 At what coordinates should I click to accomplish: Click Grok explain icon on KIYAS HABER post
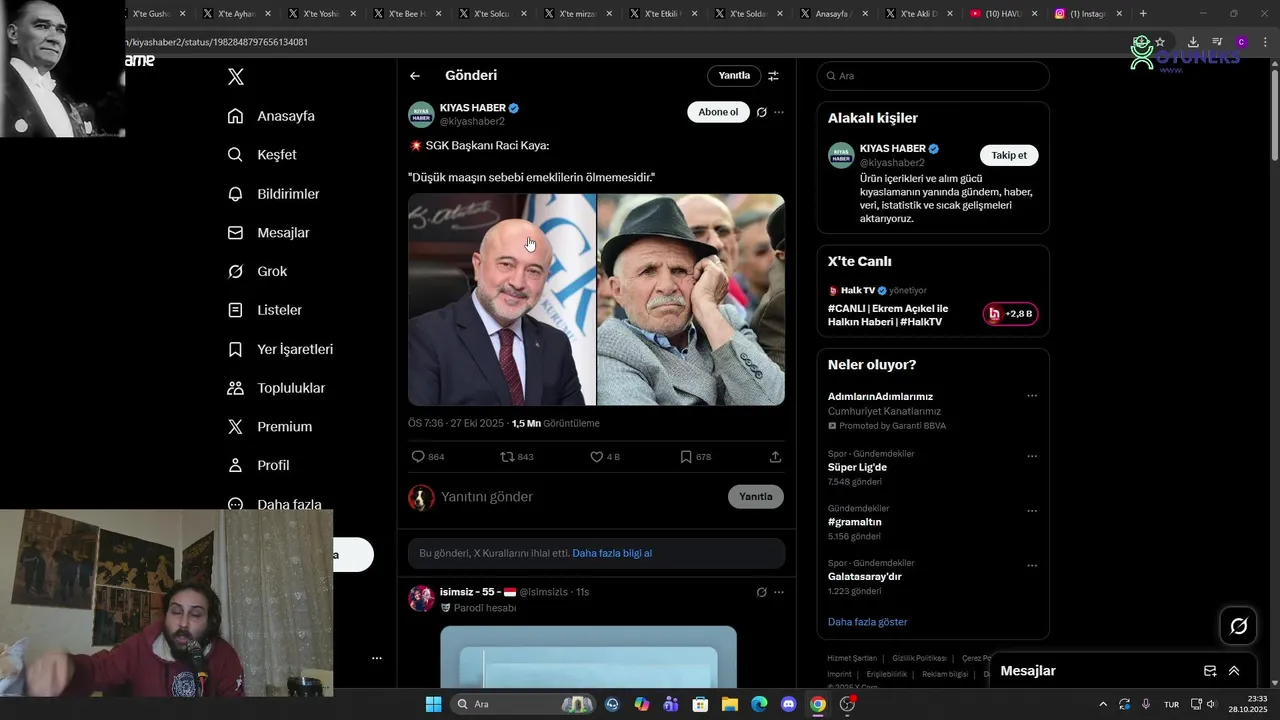[761, 113]
